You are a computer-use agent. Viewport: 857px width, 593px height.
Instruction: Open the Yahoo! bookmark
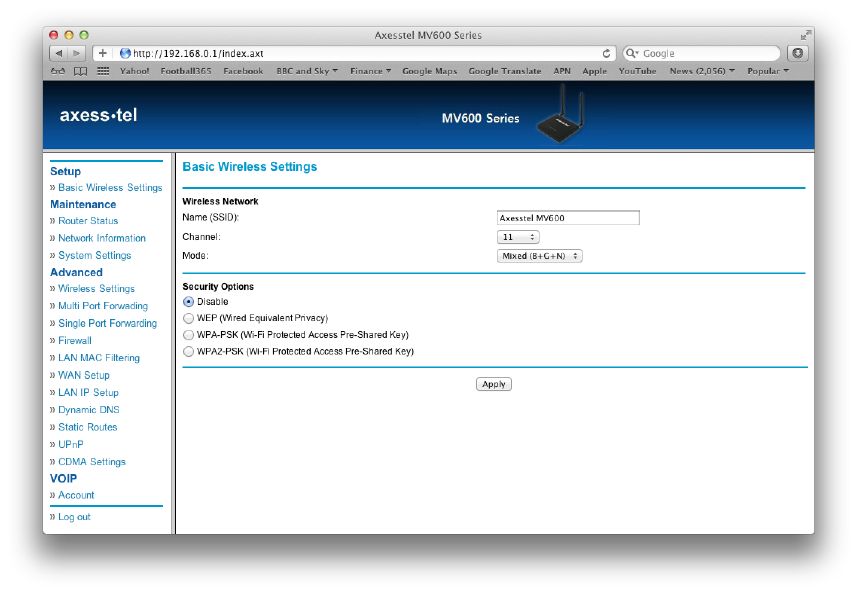[x=134, y=71]
